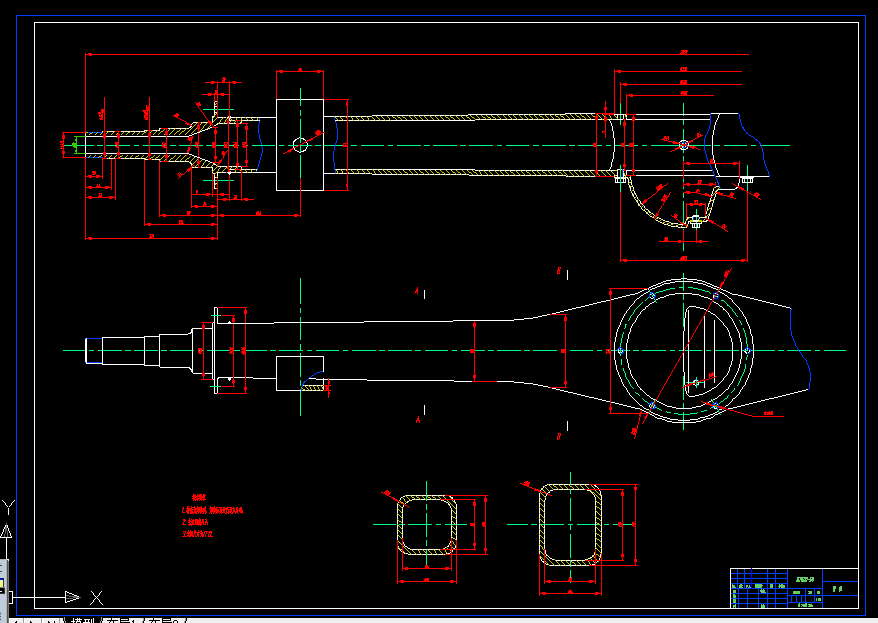This screenshot has height=623, width=878.
Task: Select the title block table at bottom right
Action: tap(794, 588)
